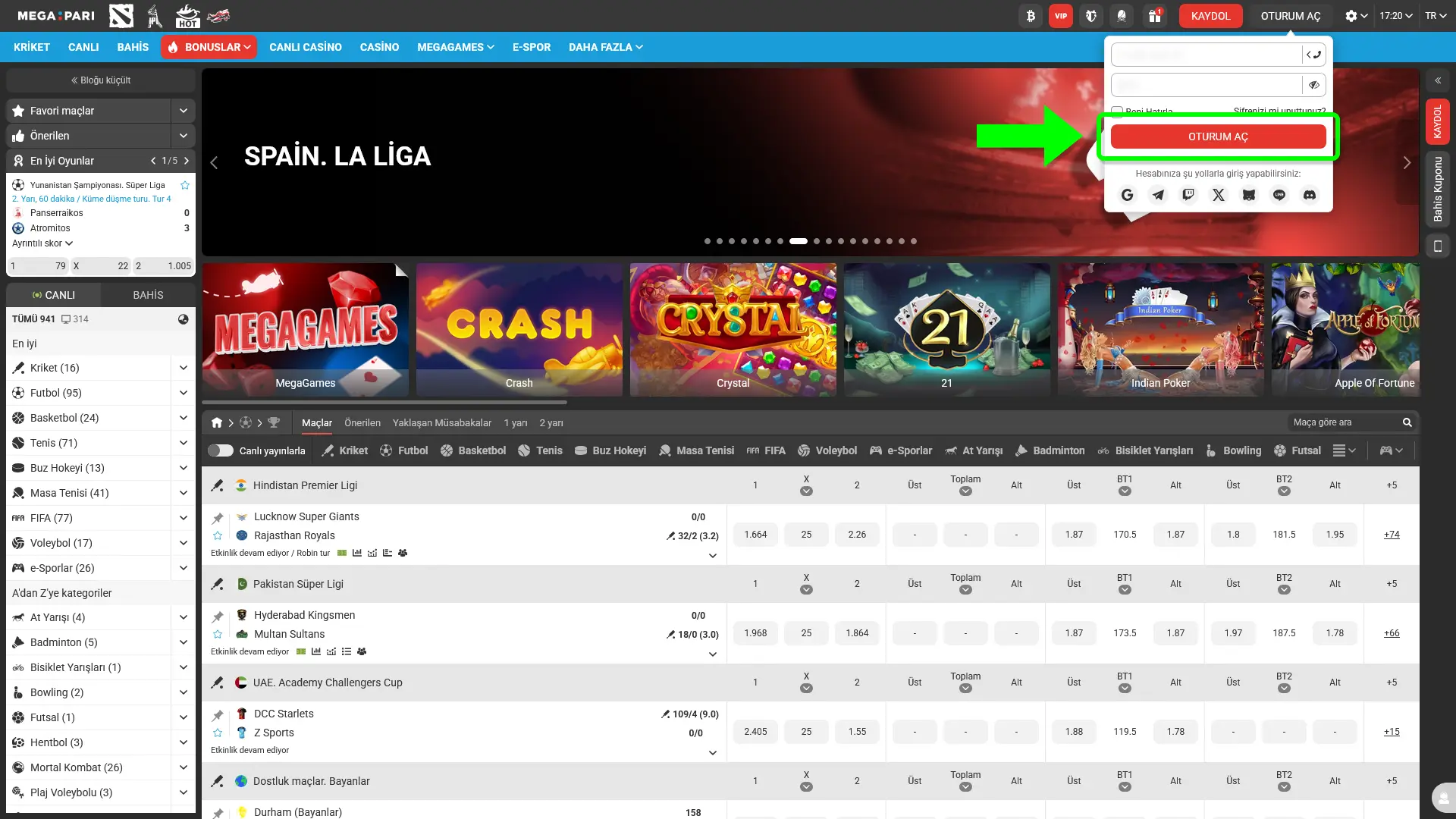Open the E-SPOR menu item

tap(532, 47)
